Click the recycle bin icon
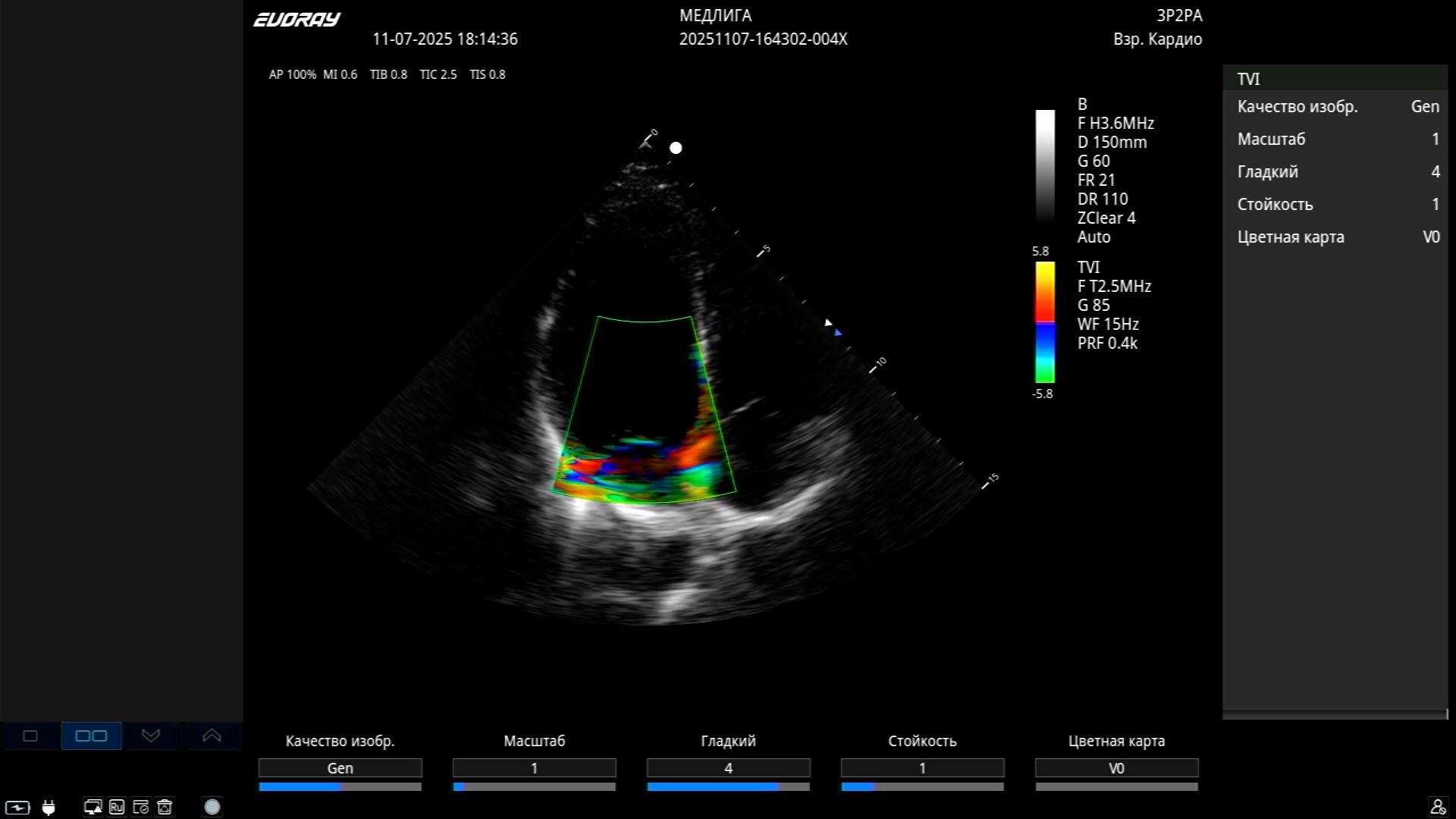Screen dimensions: 1456x819 165,808
